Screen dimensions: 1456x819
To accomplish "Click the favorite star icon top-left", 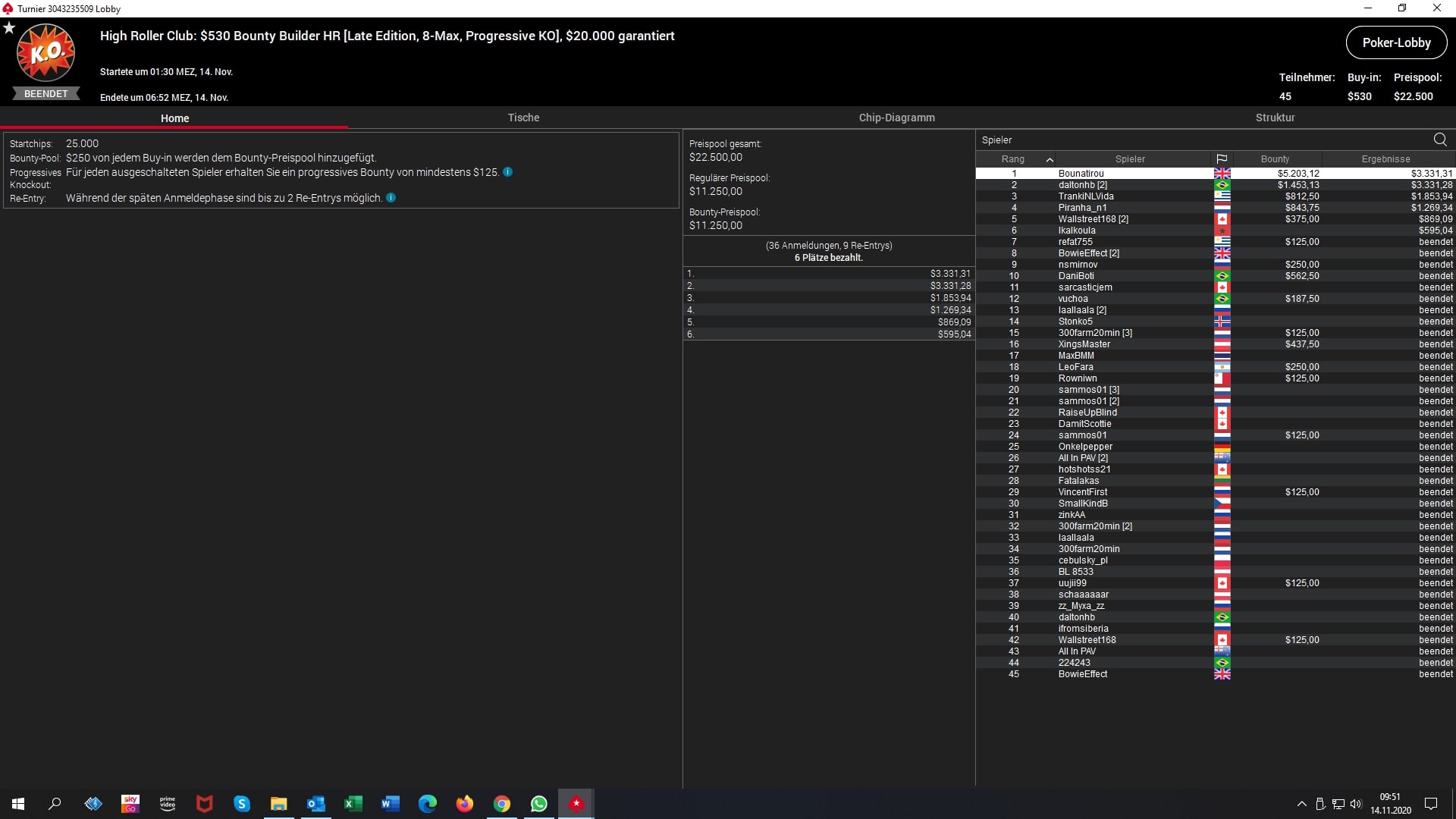I will point(9,28).
